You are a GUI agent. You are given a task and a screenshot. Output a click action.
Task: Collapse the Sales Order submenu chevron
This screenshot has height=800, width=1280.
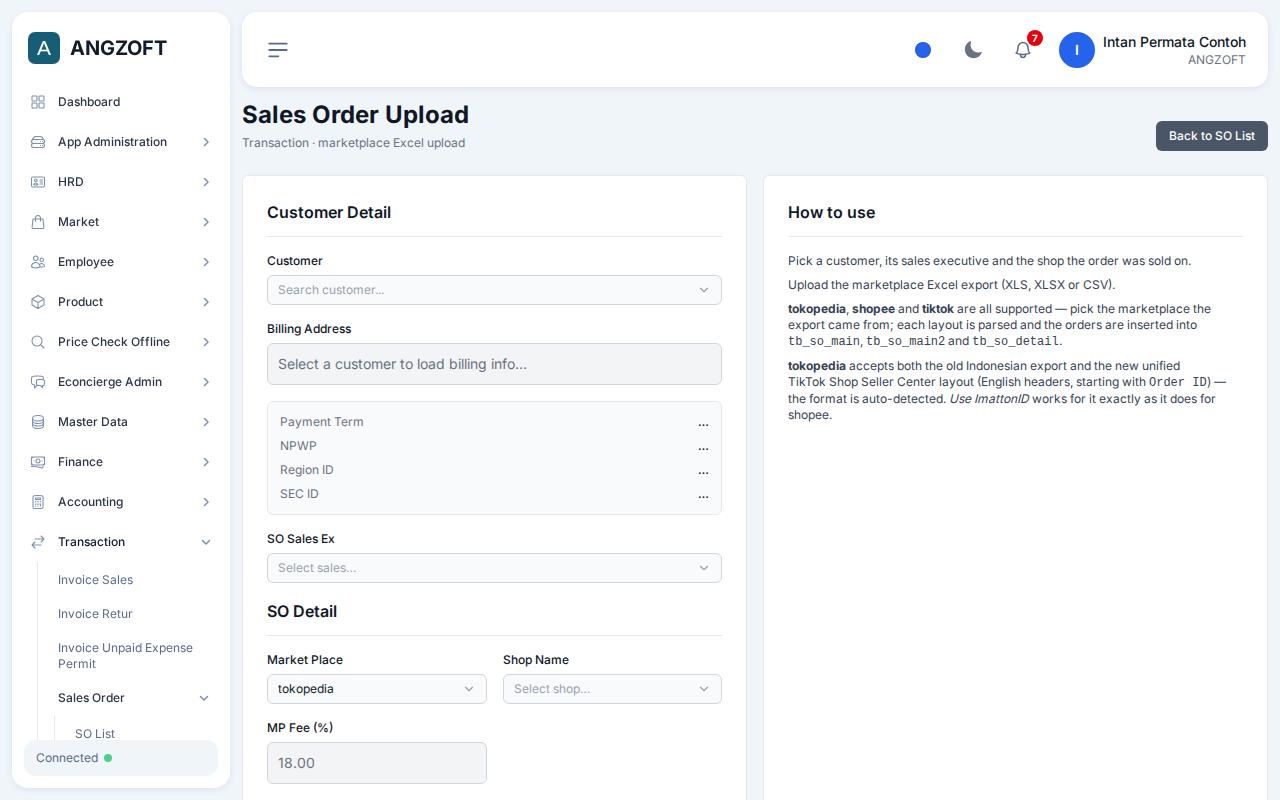204,698
